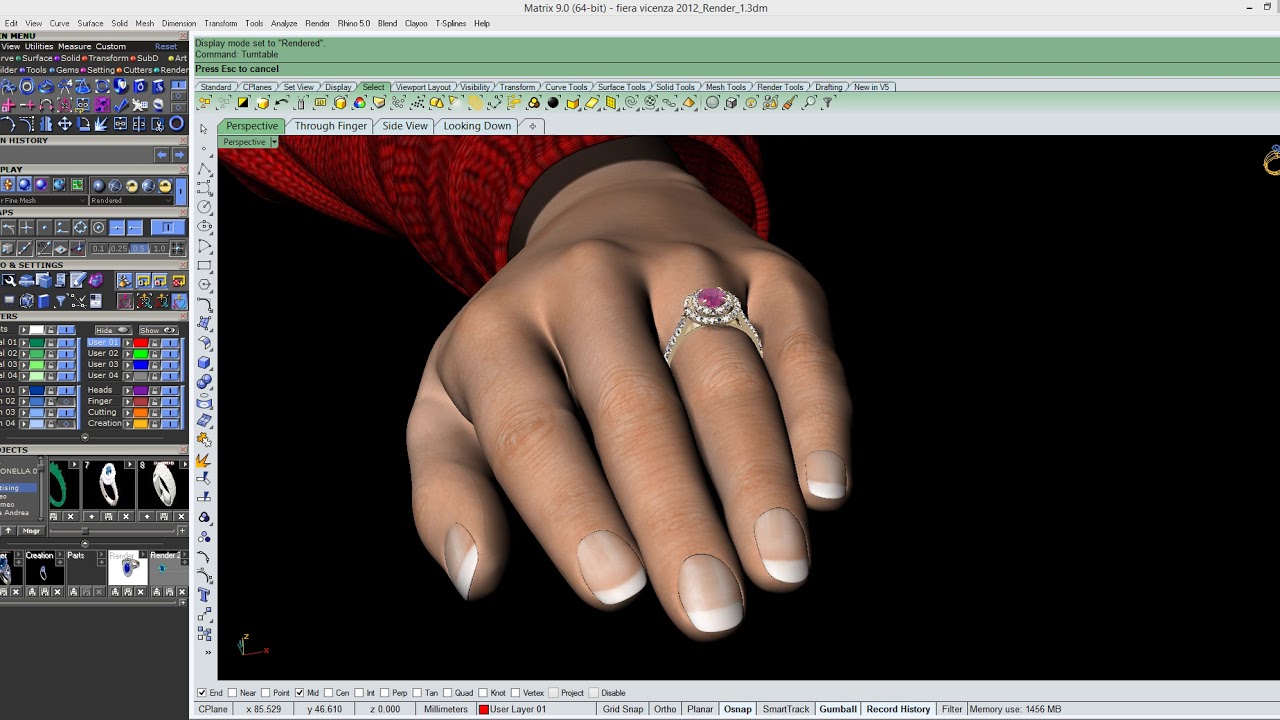This screenshot has width=1280, height=720.
Task: Open the Perspective viewport dropdown arrow
Action: (274, 142)
